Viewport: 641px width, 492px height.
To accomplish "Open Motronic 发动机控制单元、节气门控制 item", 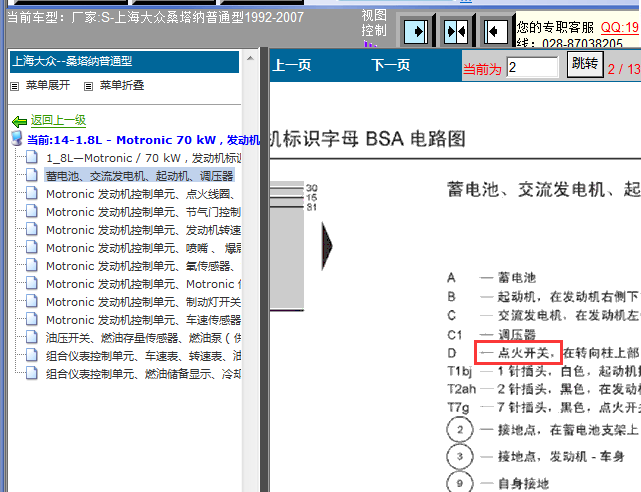I will [143, 212].
